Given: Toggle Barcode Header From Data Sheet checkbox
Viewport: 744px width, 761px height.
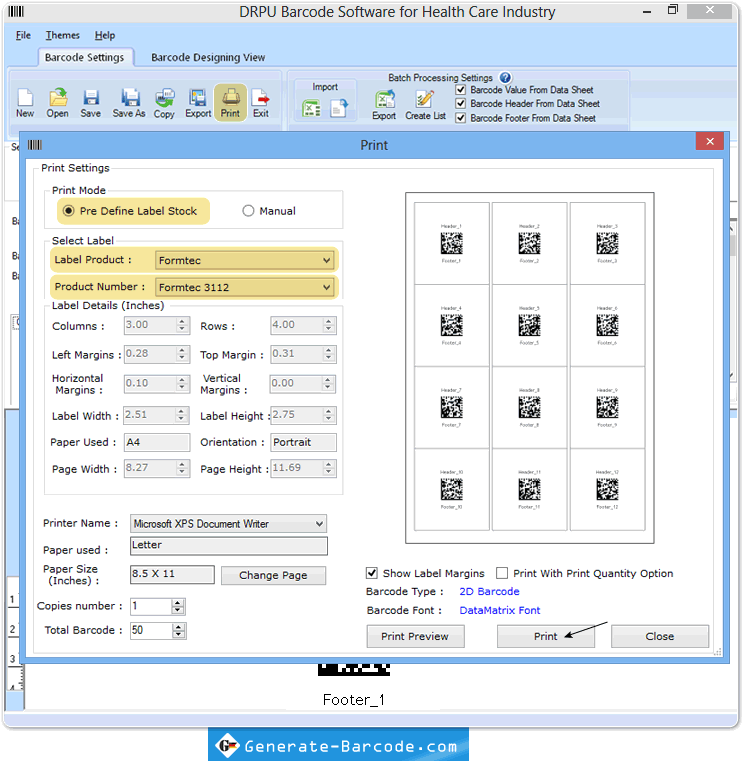Looking at the screenshot, I should [x=461, y=103].
